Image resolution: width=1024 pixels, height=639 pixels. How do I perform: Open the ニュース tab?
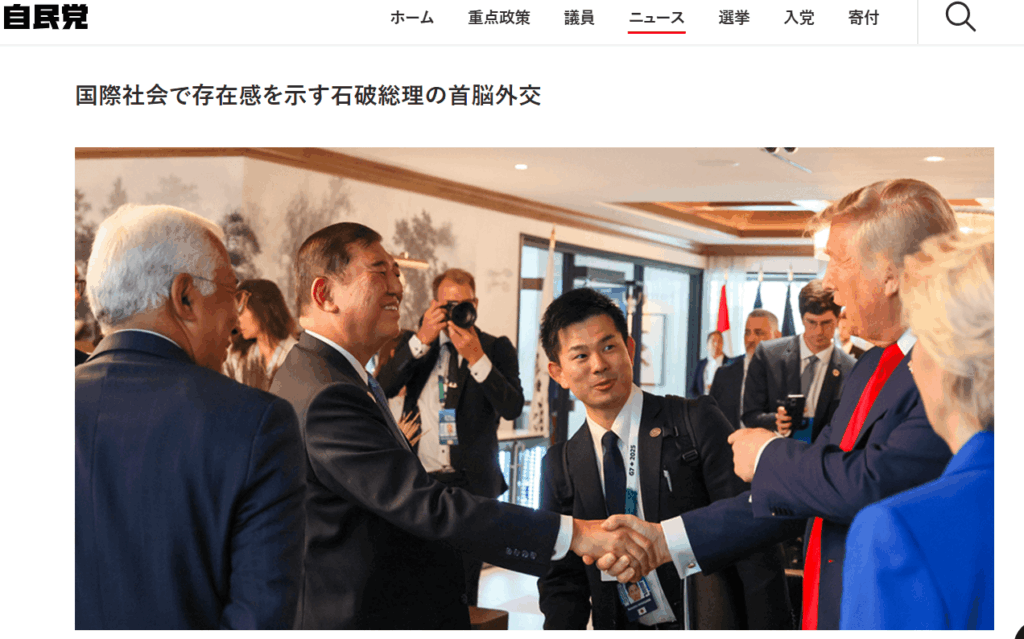coord(656,18)
